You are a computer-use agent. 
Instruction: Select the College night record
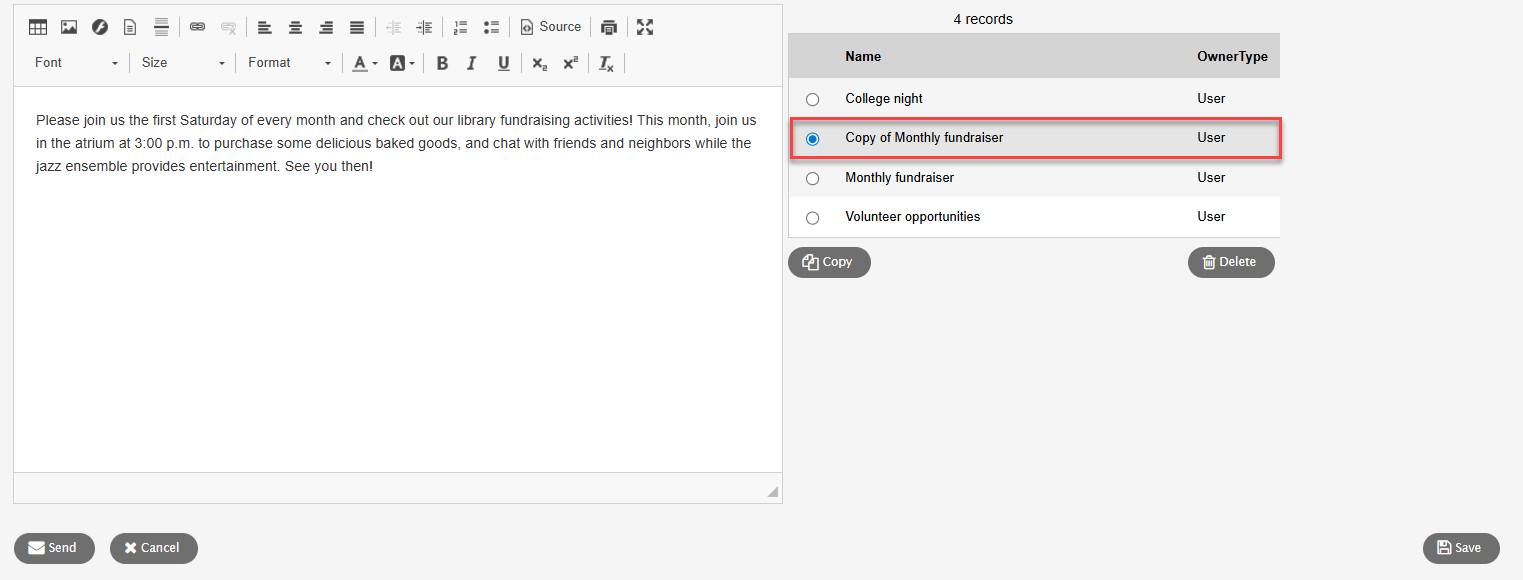pyautogui.click(x=812, y=99)
